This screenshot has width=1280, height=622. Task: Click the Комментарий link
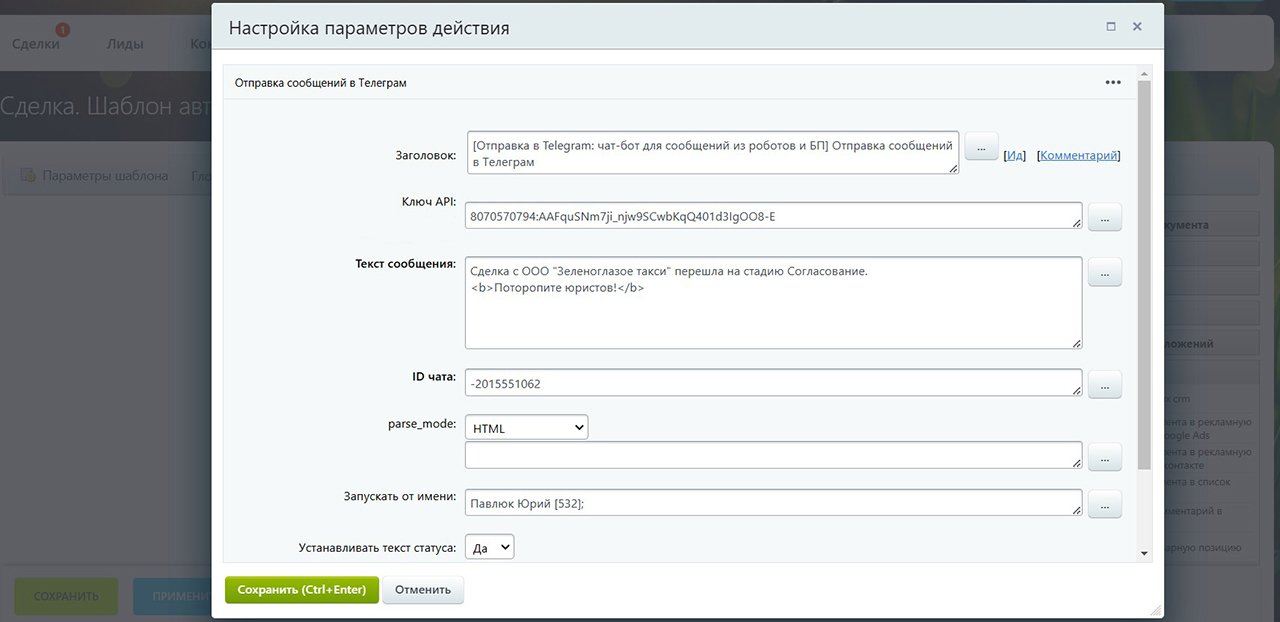click(x=1078, y=156)
